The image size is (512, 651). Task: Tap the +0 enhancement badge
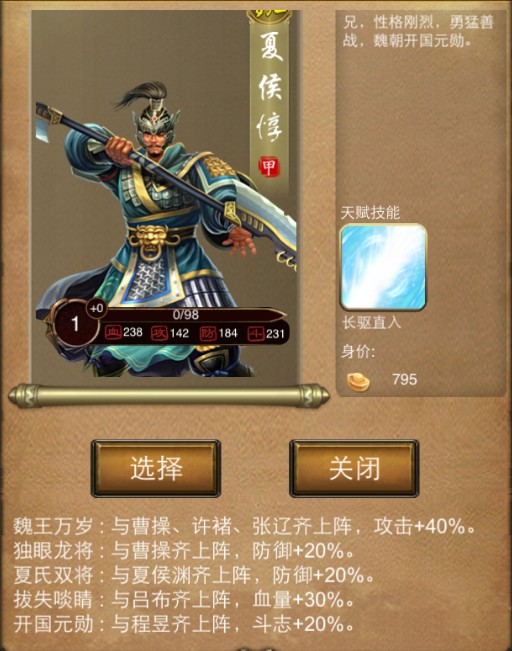96,308
